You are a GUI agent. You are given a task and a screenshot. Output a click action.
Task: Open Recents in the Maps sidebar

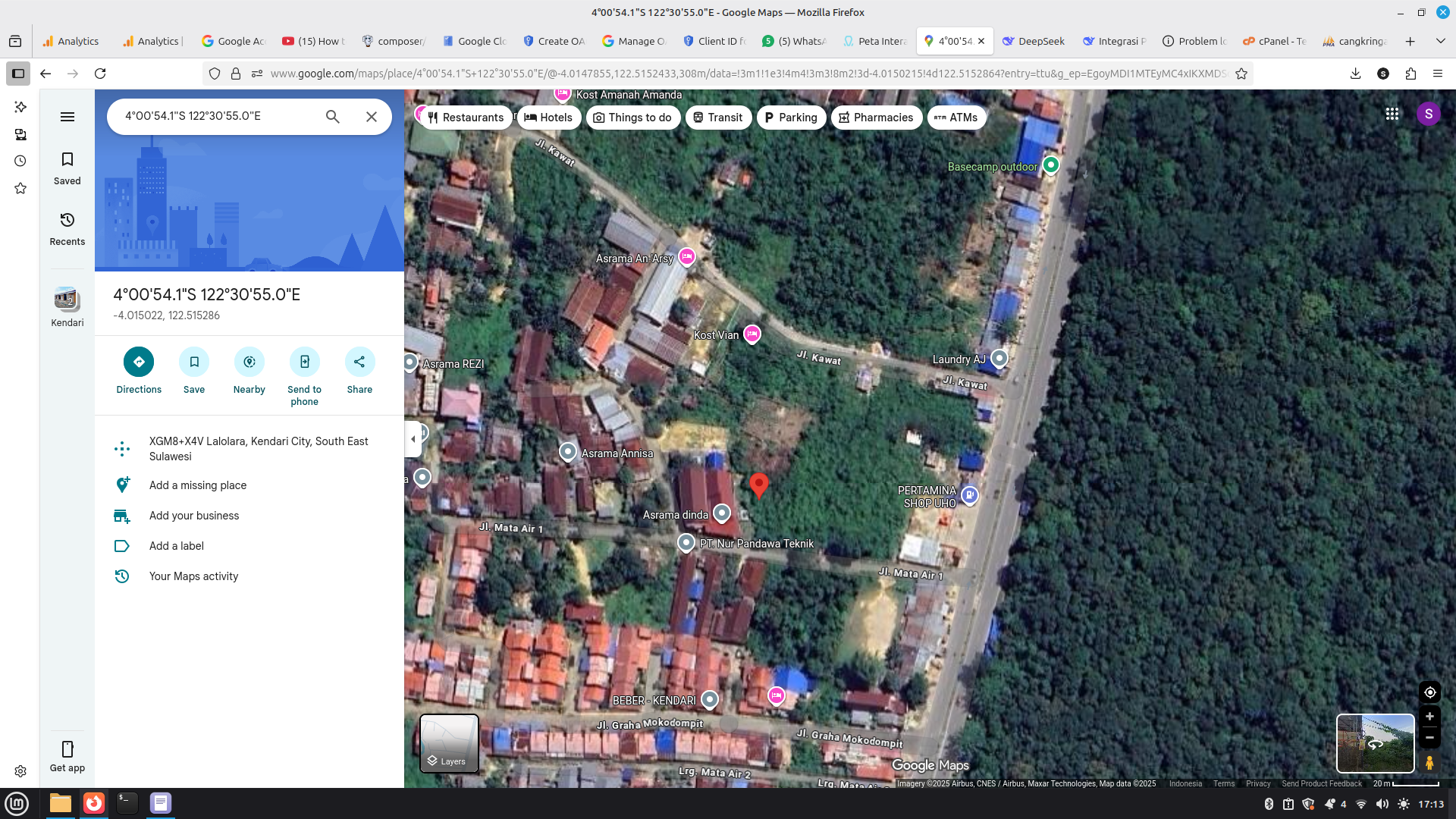click(x=67, y=227)
